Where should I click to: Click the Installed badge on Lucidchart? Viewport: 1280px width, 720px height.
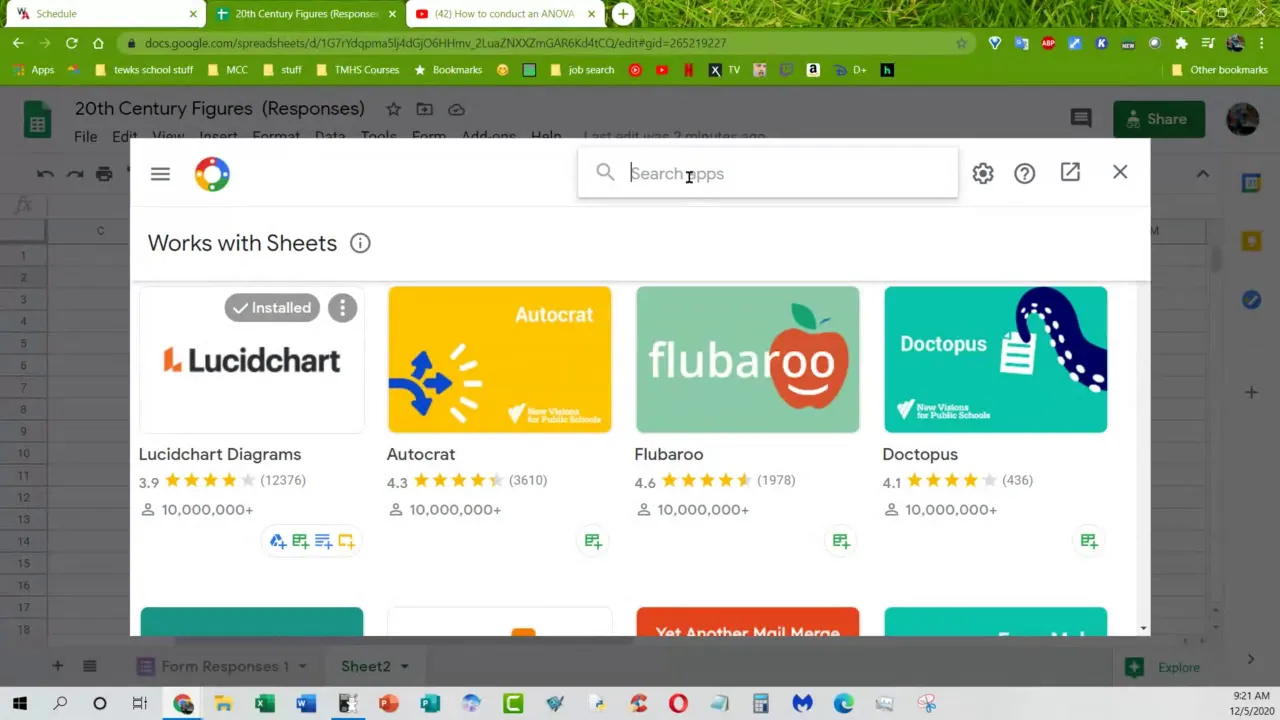272,308
